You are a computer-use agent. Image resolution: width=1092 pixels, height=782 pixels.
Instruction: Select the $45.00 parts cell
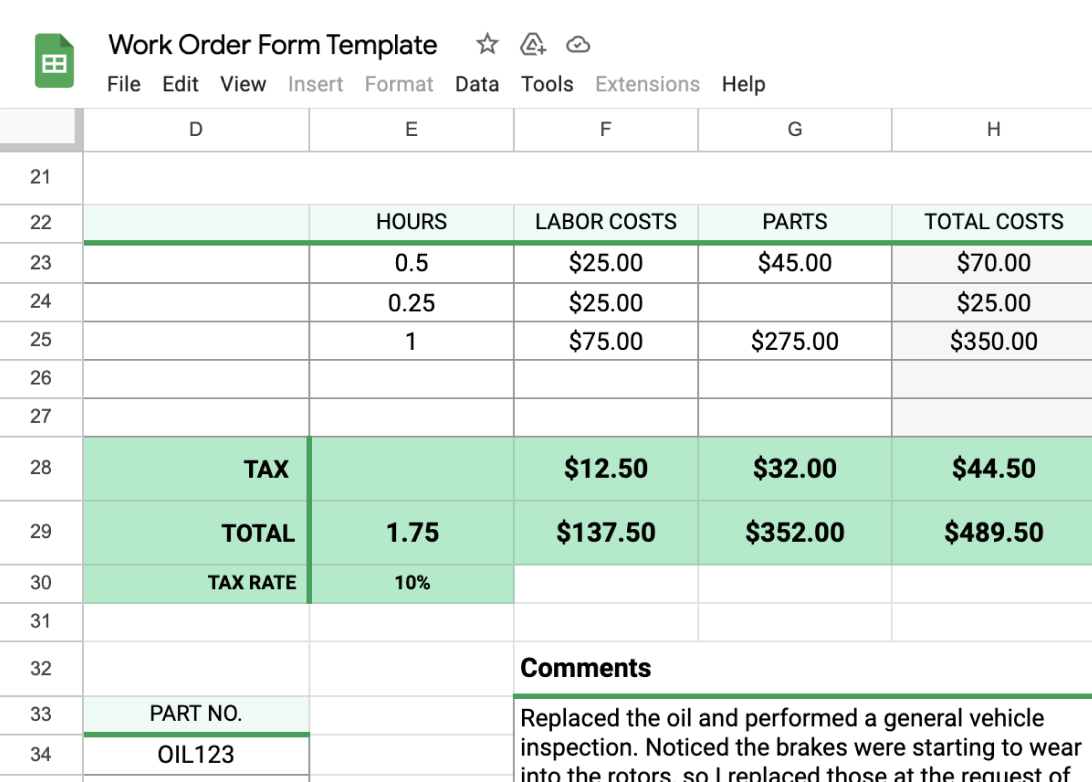[x=795, y=263]
